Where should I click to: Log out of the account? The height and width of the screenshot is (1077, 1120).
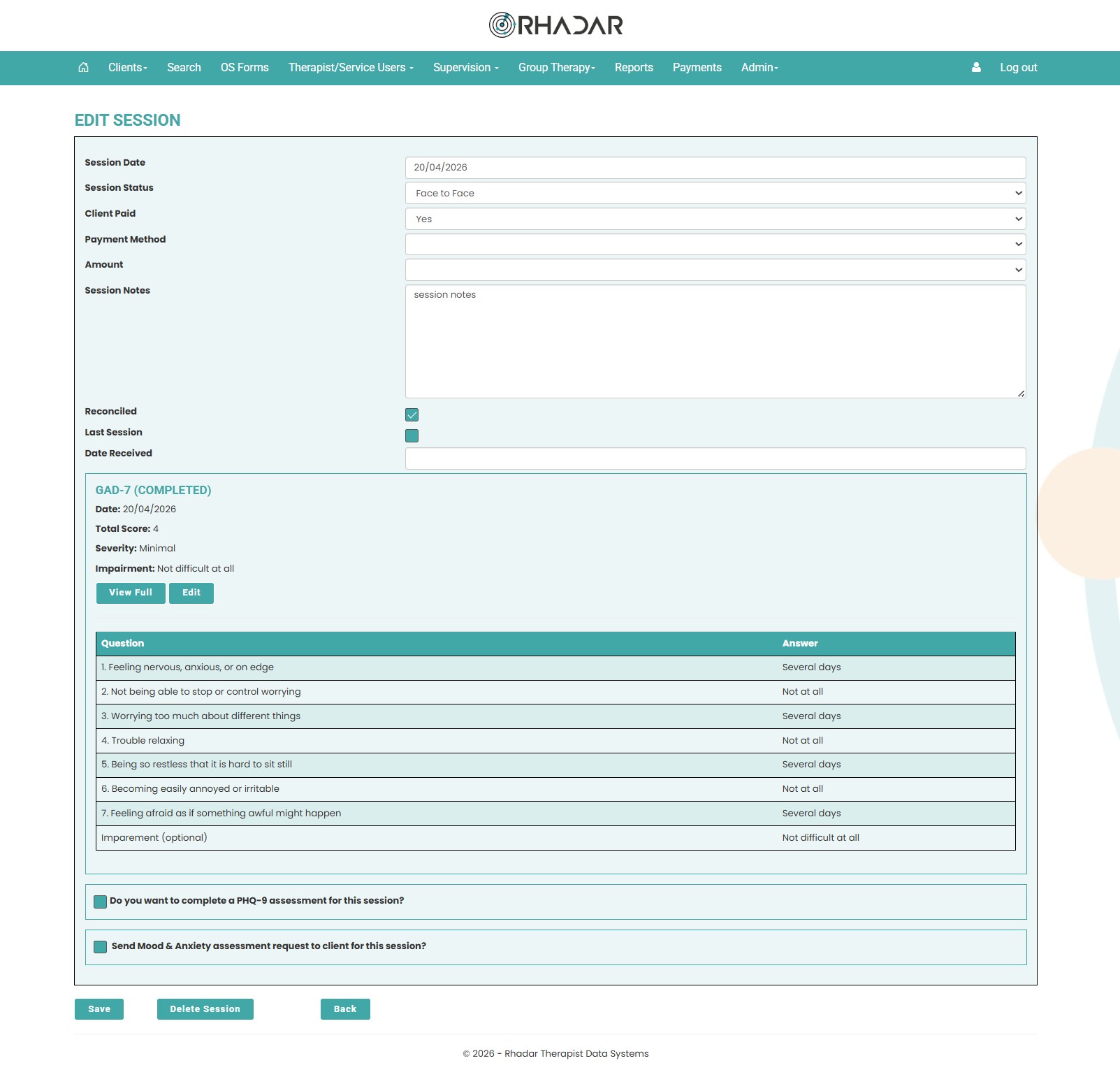click(1019, 67)
